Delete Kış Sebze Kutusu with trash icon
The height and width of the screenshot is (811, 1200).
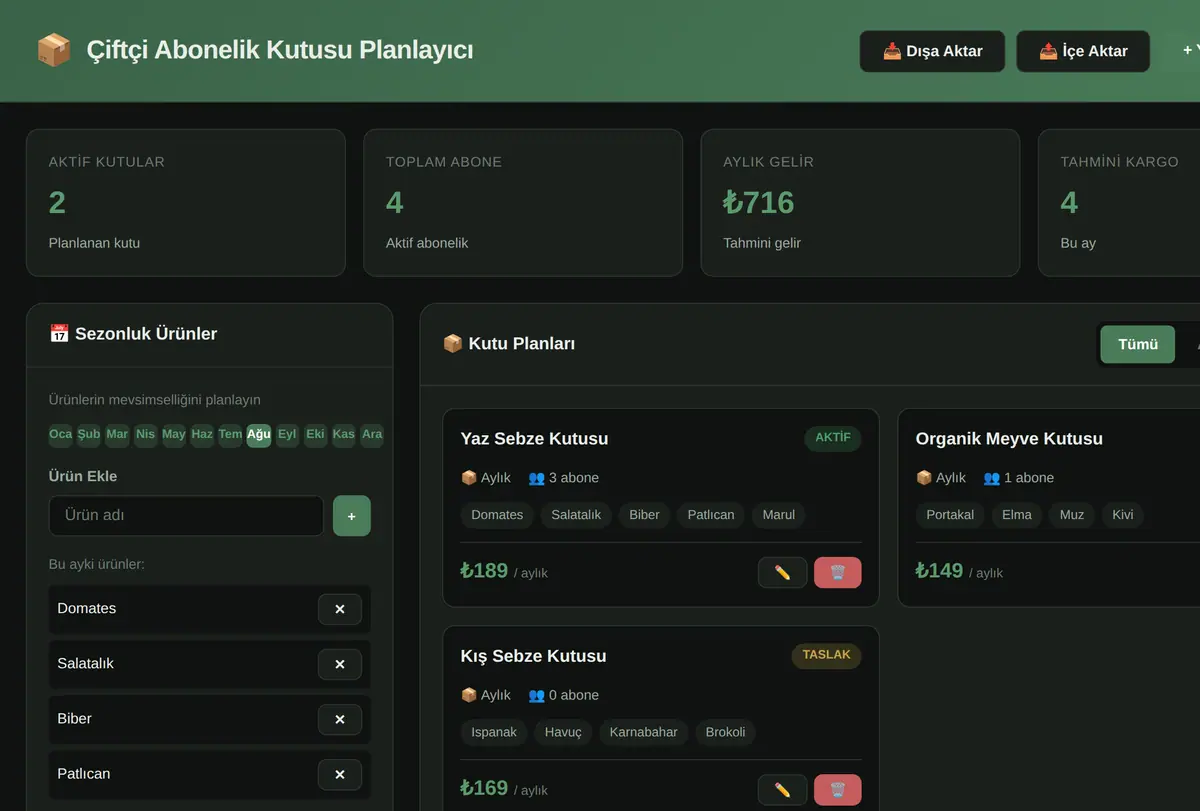click(x=838, y=790)
